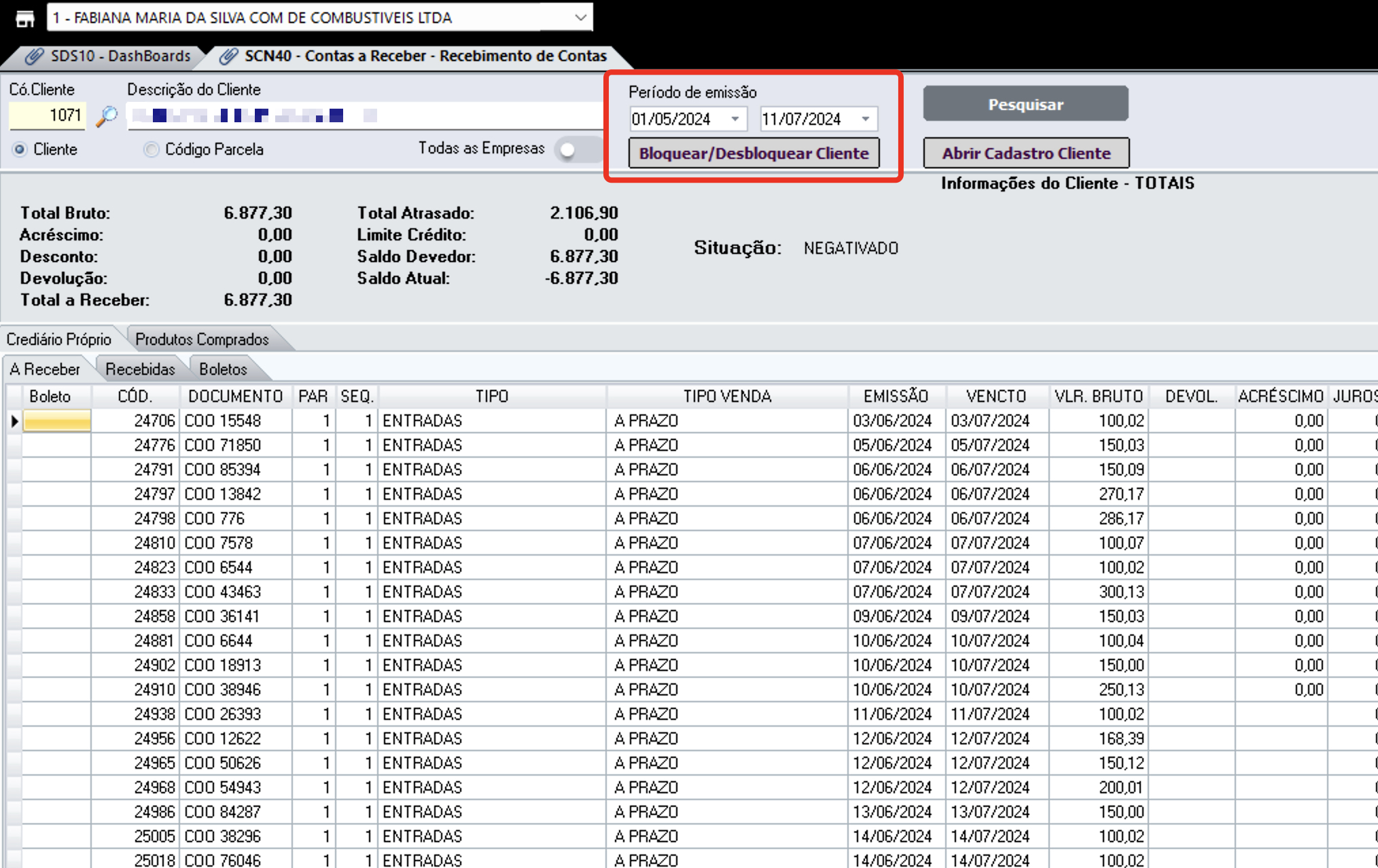Select the Boletos sub-tab

224,369
